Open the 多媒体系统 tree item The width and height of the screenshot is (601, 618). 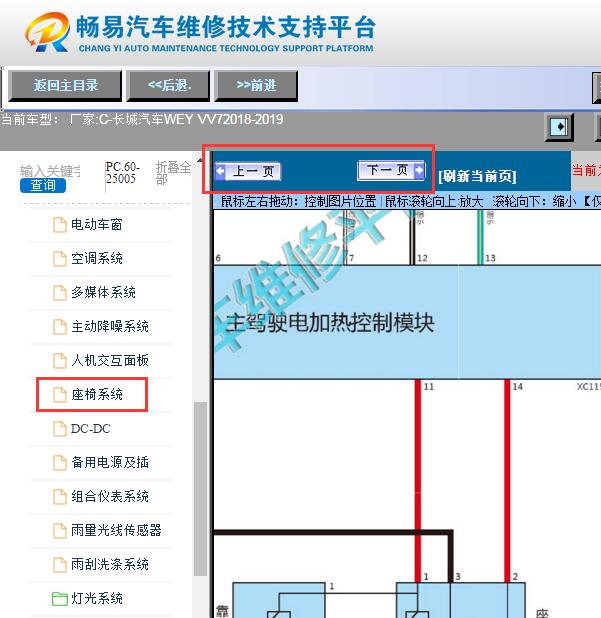103,292
